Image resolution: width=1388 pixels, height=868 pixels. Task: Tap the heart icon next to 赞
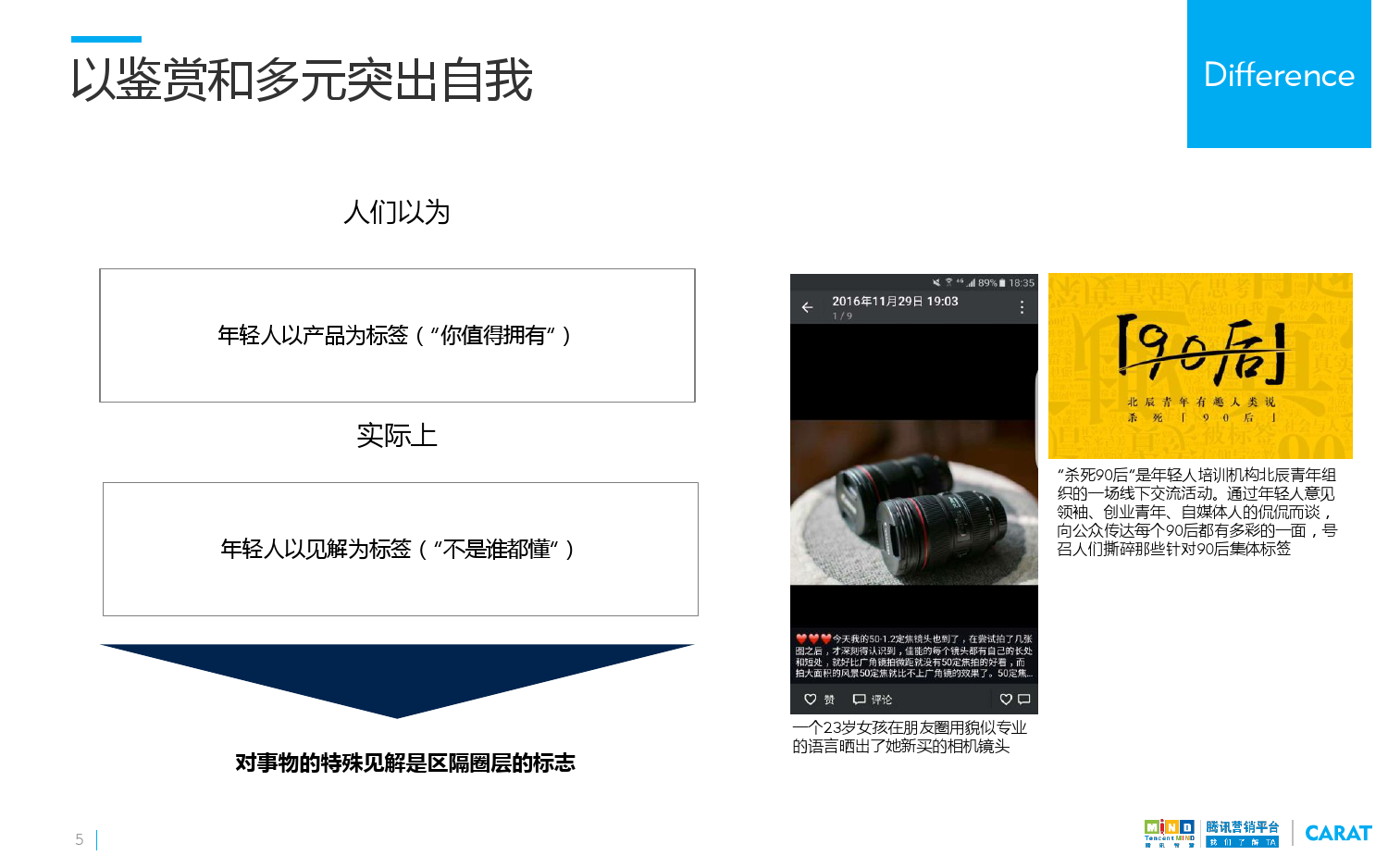coord(810,700)
